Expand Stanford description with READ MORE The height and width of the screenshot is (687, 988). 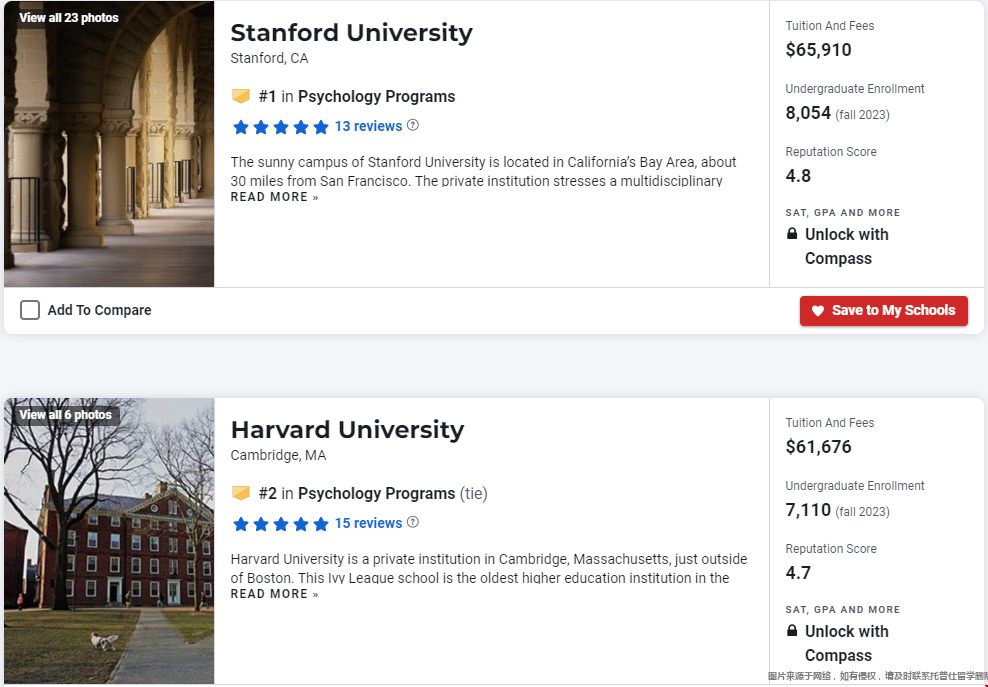275,197
